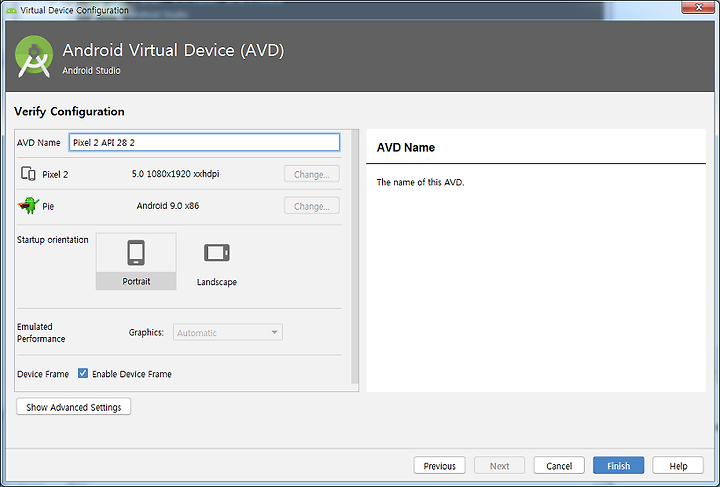Screen dimensions: 720x487
Task: Open the Graphics Automatic dropdown
Action: (x=227, y=332)
